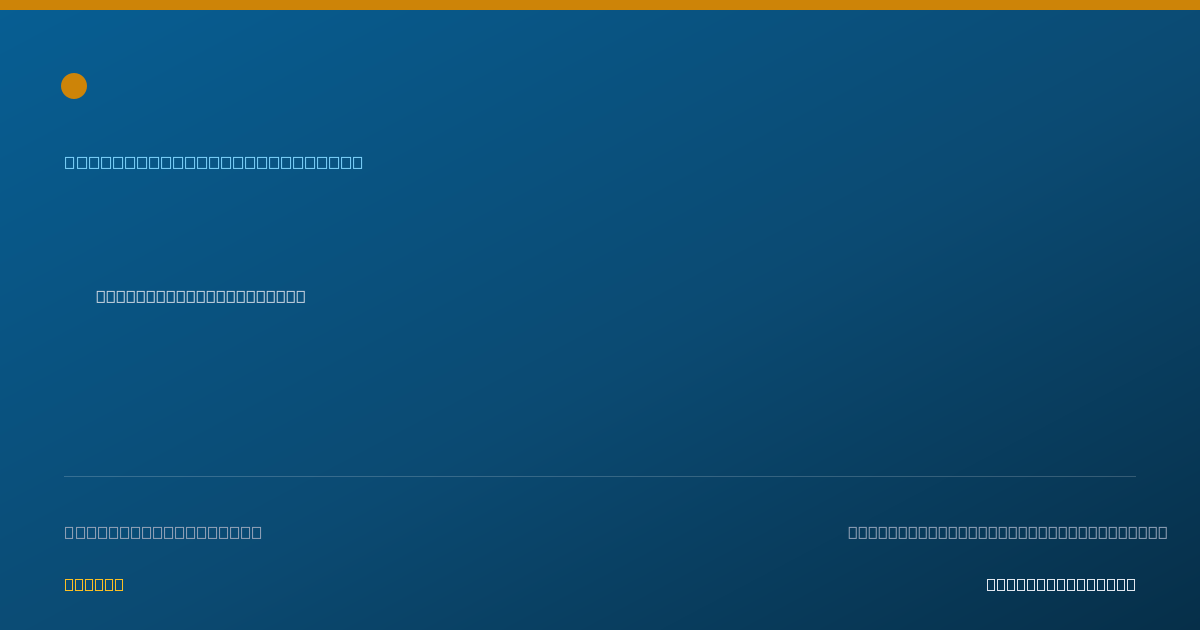Click the last character of the yellow text
This screenshot has width=1200, height=630.
click(119, 584)
